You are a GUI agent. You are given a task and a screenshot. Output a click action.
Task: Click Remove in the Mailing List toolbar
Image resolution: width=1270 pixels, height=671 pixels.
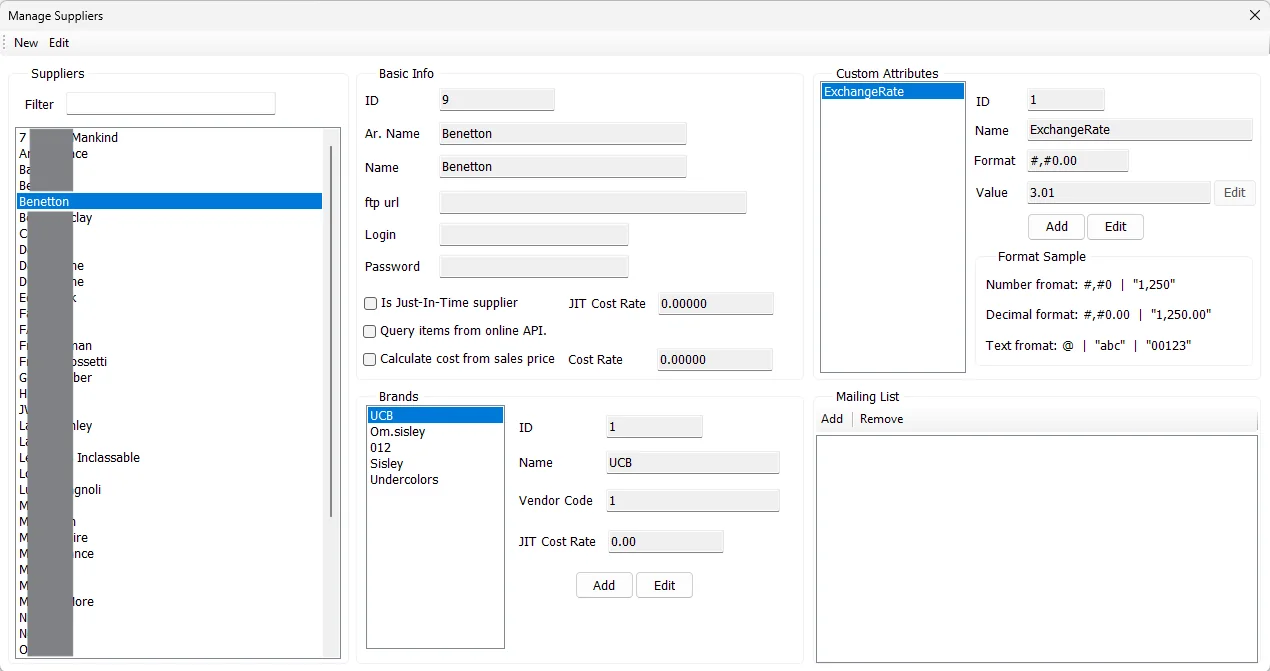881,419
